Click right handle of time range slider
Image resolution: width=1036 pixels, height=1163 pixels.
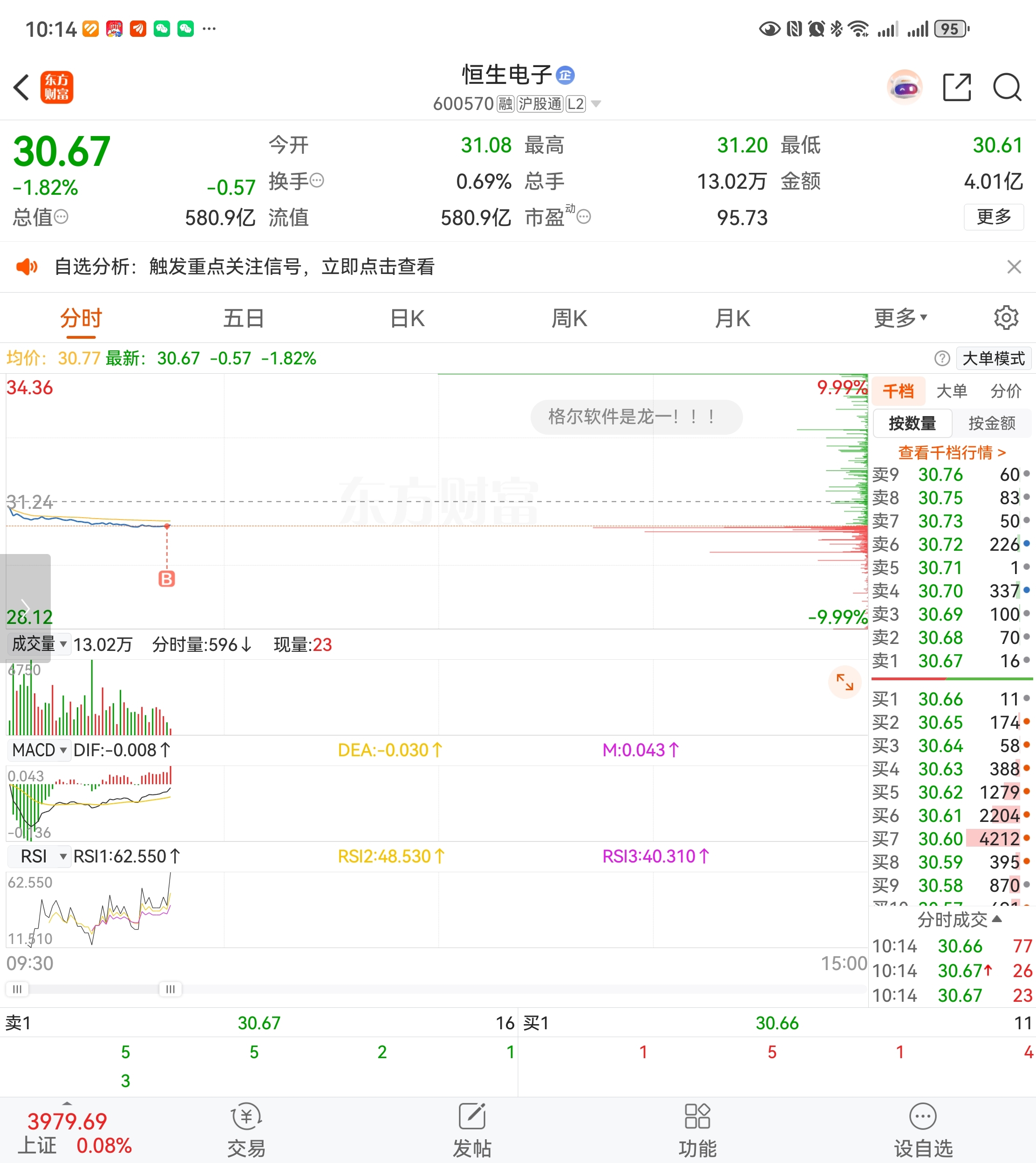click(170, 989)
